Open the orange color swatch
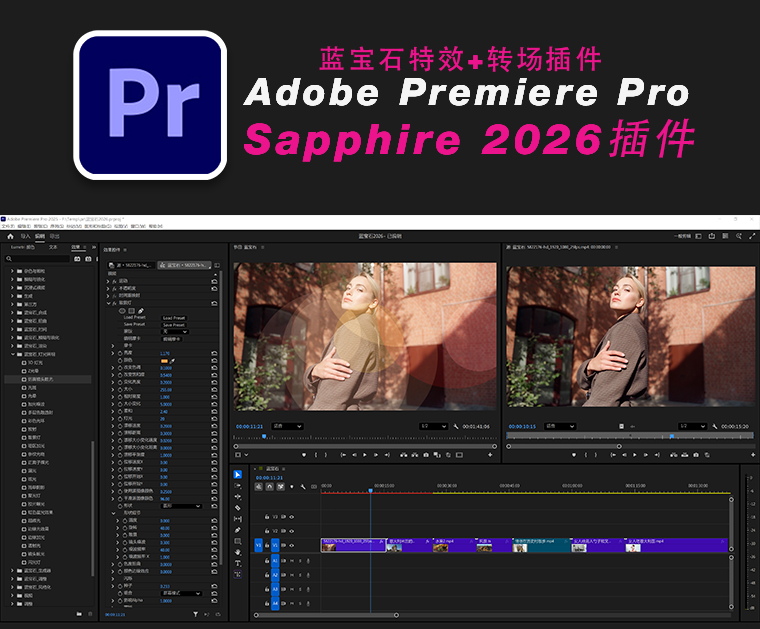This screenshot has height=629, width=760. (x=164, y=361)
